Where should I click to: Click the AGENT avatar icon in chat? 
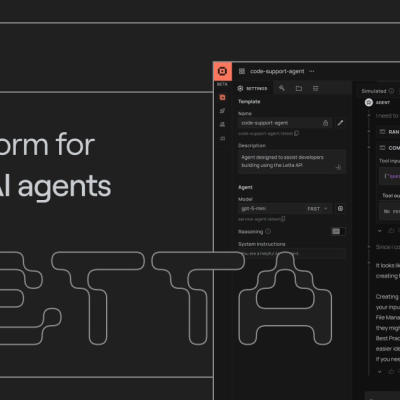click(368, 102)
